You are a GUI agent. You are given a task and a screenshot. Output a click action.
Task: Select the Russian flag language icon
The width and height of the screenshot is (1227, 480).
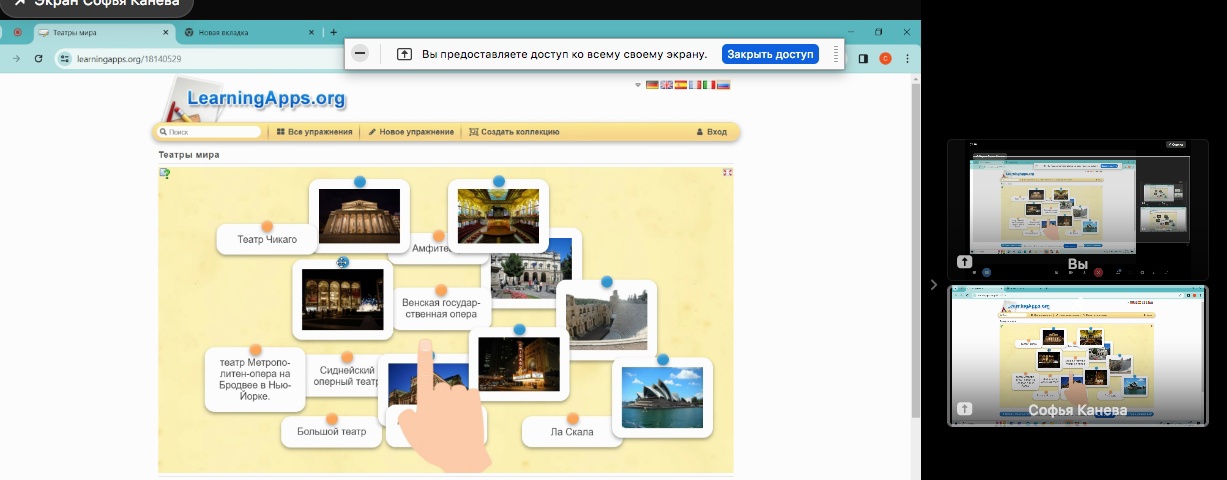[x=723, y=85]
